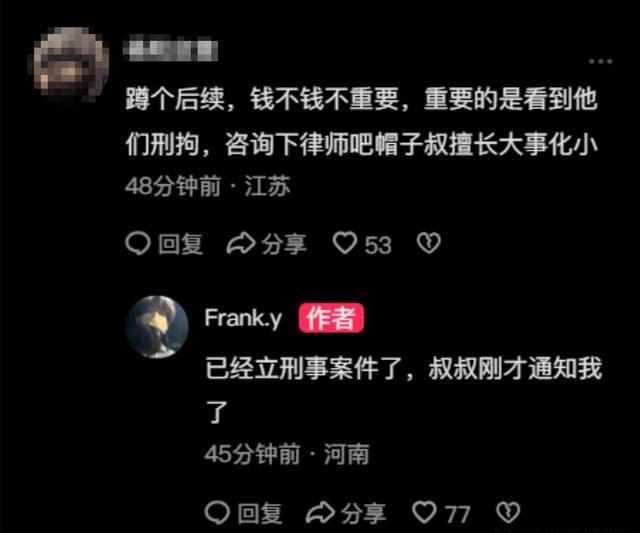
Task: Open the pixelated commenter's avatar
Action: pyautogui.click(x=71, y=63)
